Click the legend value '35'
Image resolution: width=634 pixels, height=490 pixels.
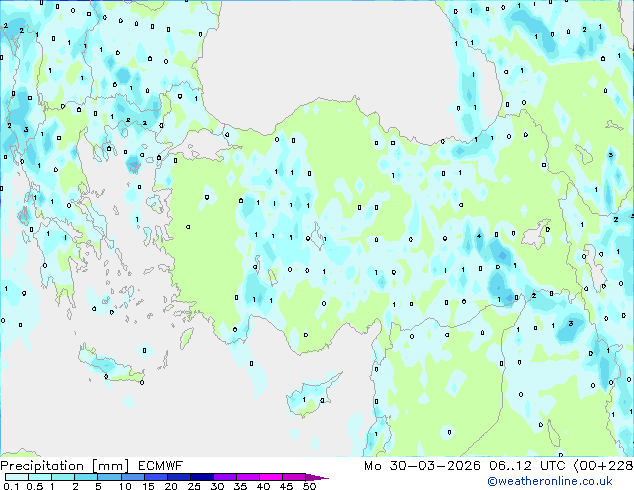coord(240,486)
